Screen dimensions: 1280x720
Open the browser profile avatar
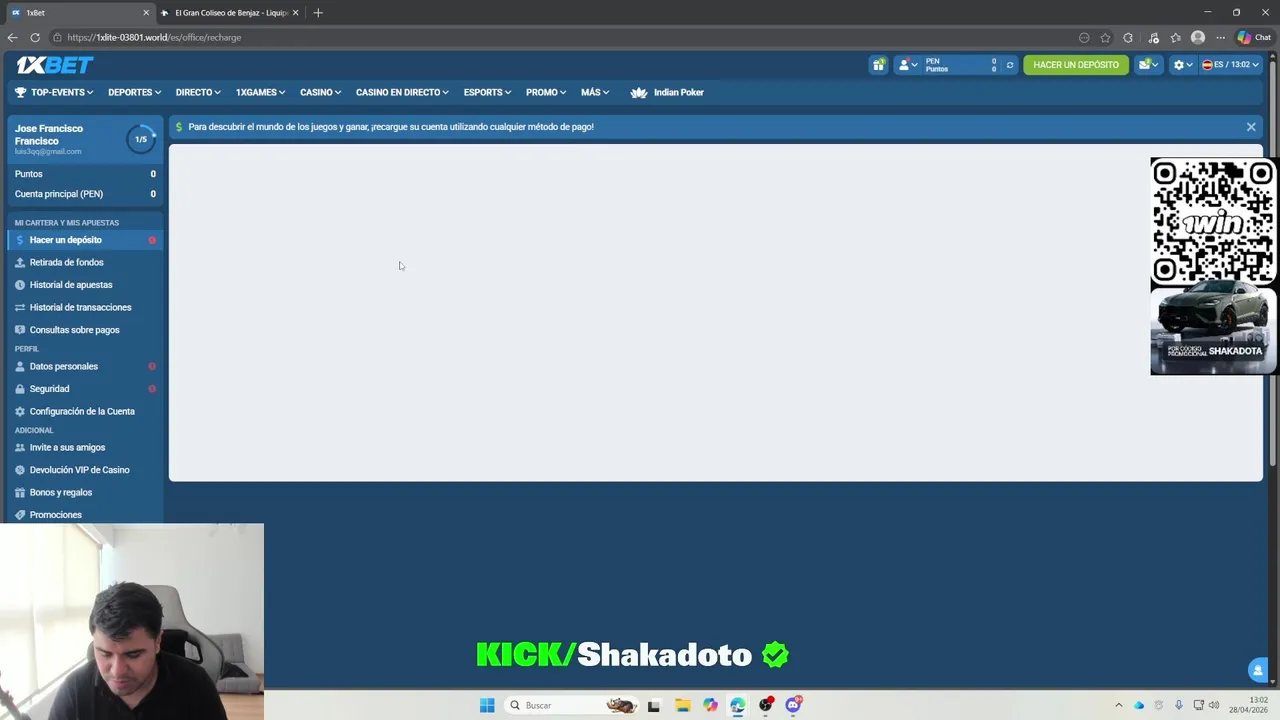1198,38
